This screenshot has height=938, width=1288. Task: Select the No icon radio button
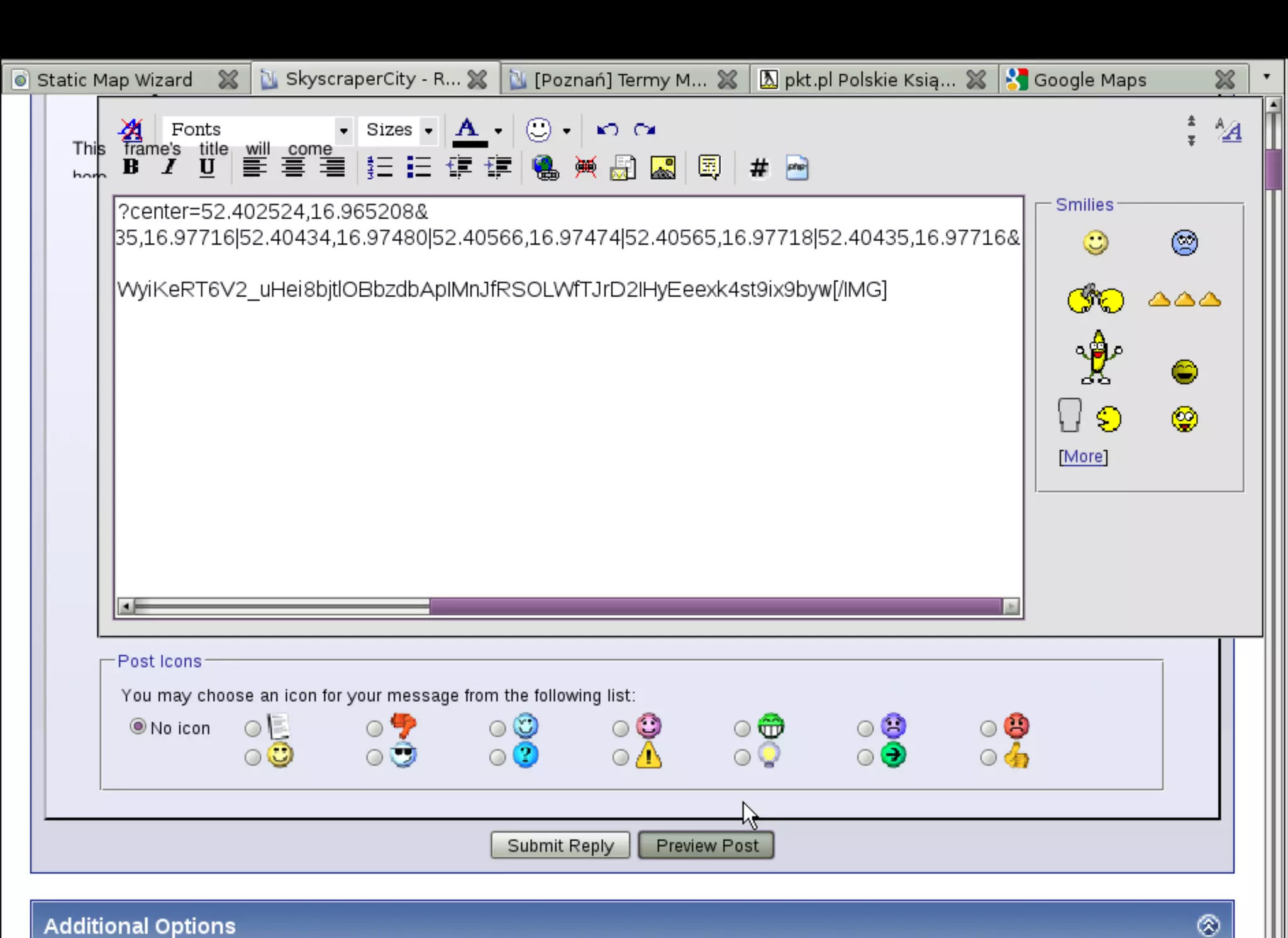pos(138,727)
